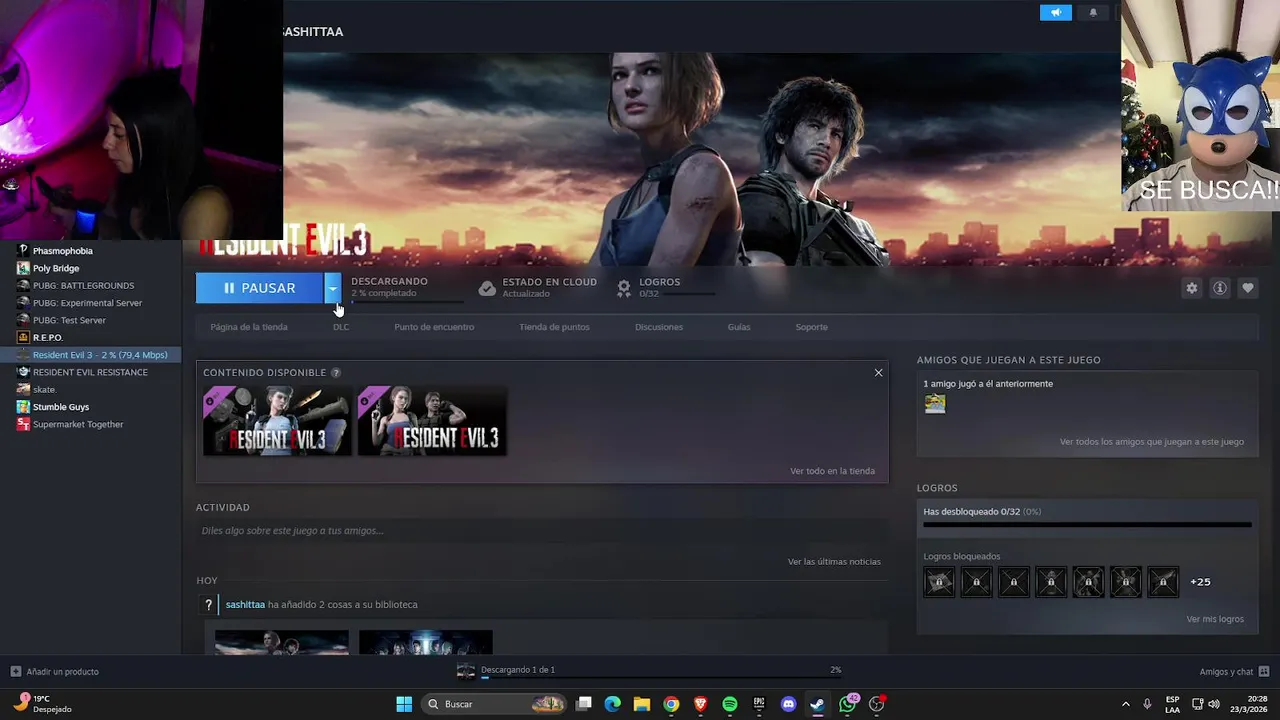Select PUBG: BATTLEGROUNDS in the library list

point(83,286)
